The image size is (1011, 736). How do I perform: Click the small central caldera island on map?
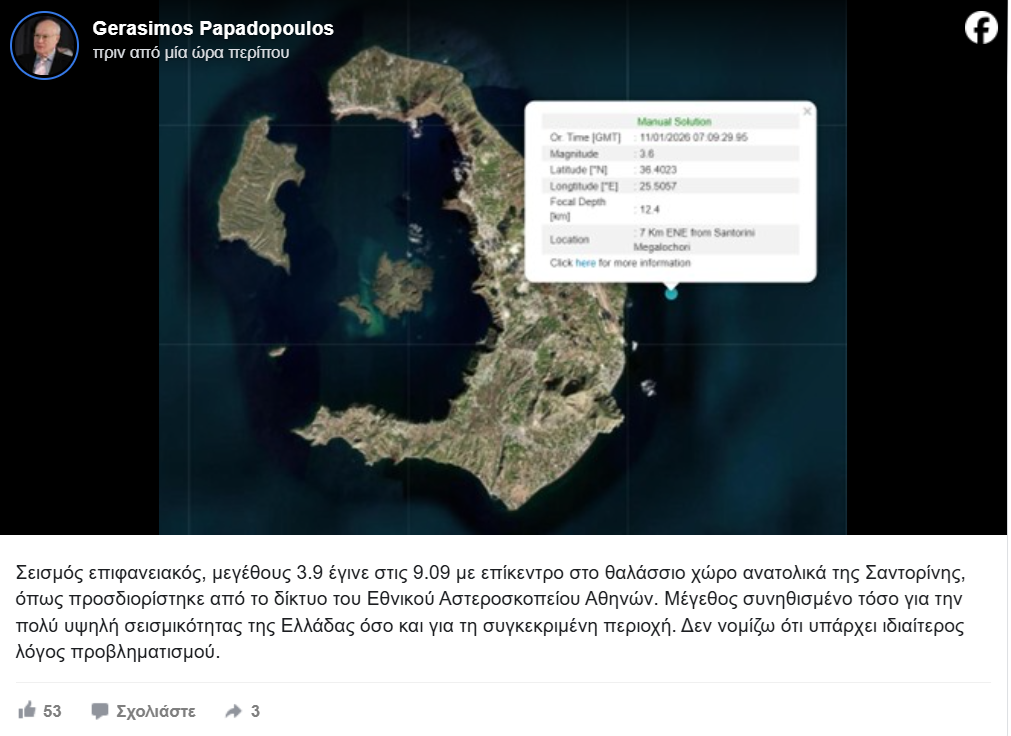pyautogui.click(x=402, y=283)
